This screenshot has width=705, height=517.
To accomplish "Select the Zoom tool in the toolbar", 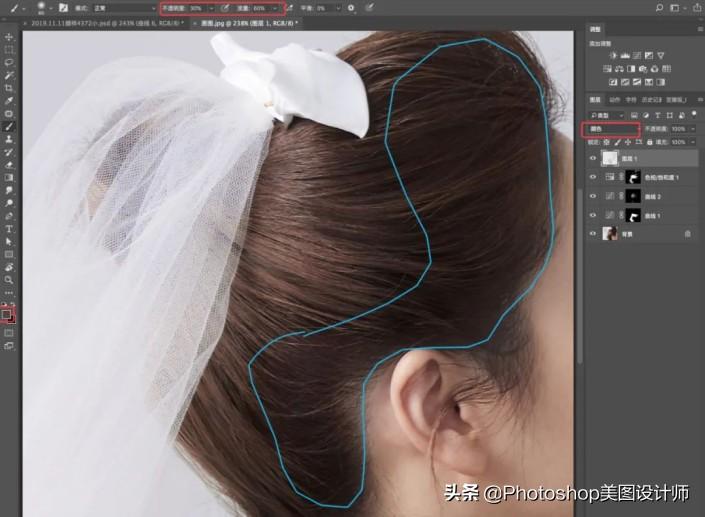I will [9, 279].
